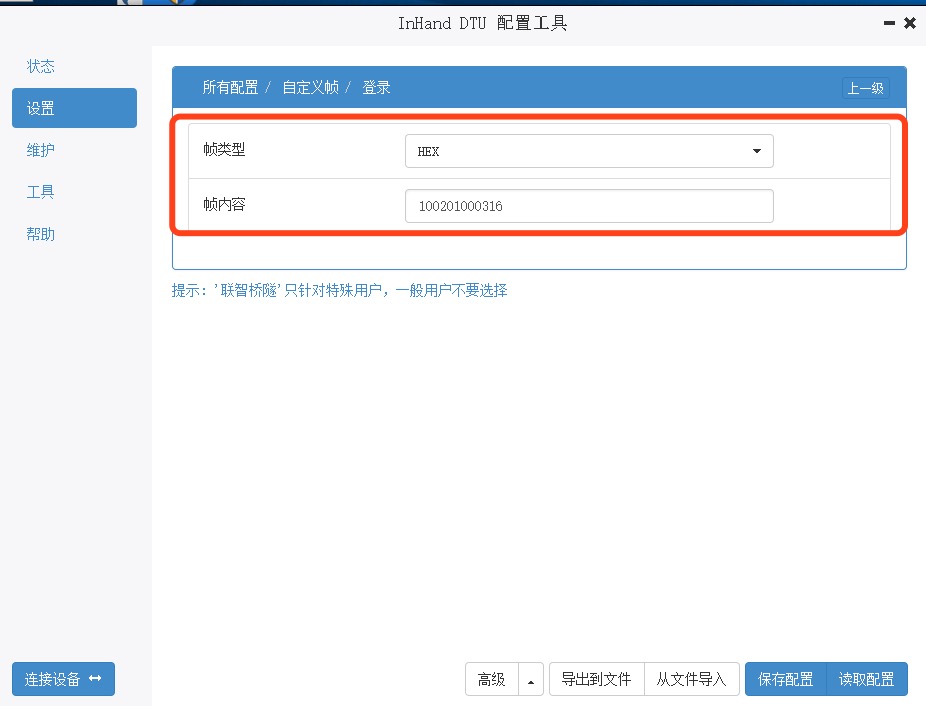This screenshot has height=706, width=926.
Task: Import config using 从文件导入
Action: click(x=691, y=679)
